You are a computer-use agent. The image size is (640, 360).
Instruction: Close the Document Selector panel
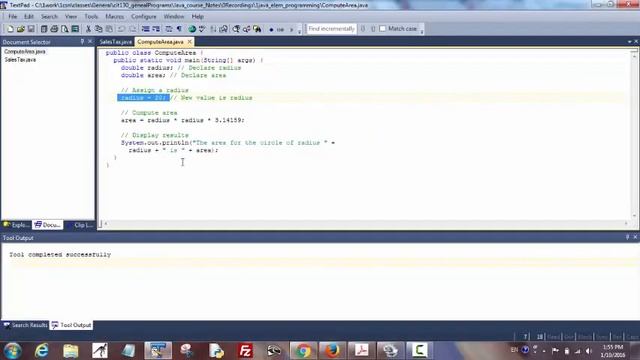90,42
